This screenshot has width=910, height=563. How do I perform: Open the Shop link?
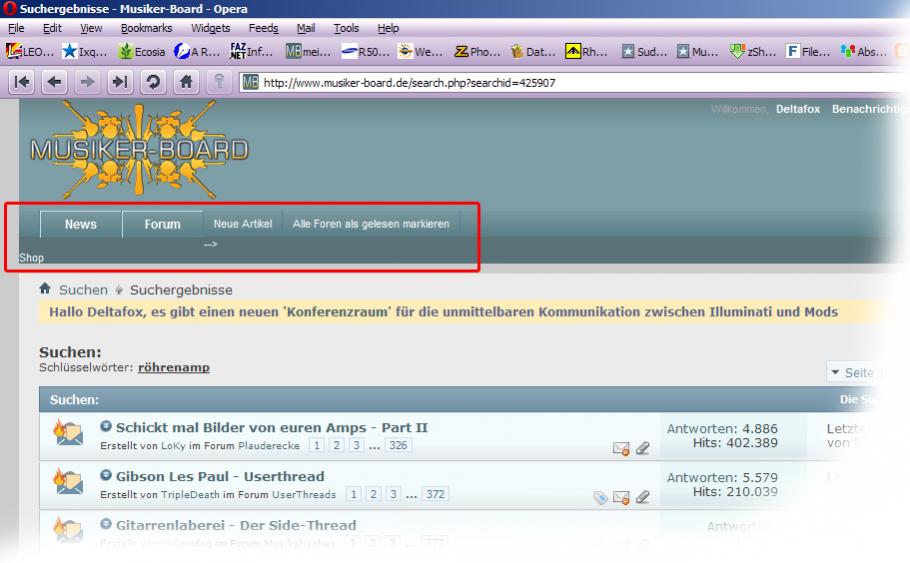tap(31, 258)
